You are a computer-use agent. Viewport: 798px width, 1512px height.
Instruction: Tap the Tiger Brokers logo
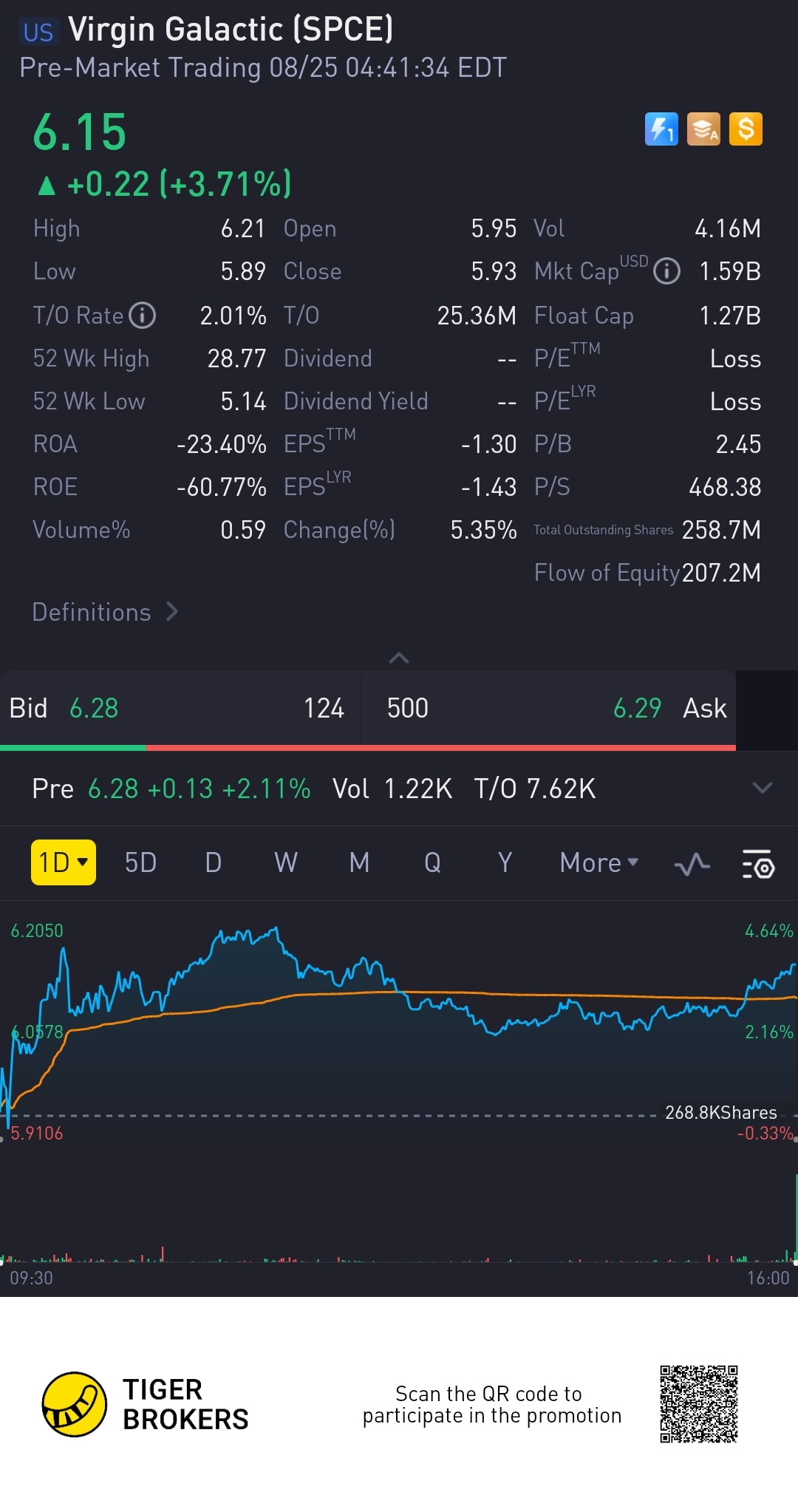click(x=145, y=1405)
